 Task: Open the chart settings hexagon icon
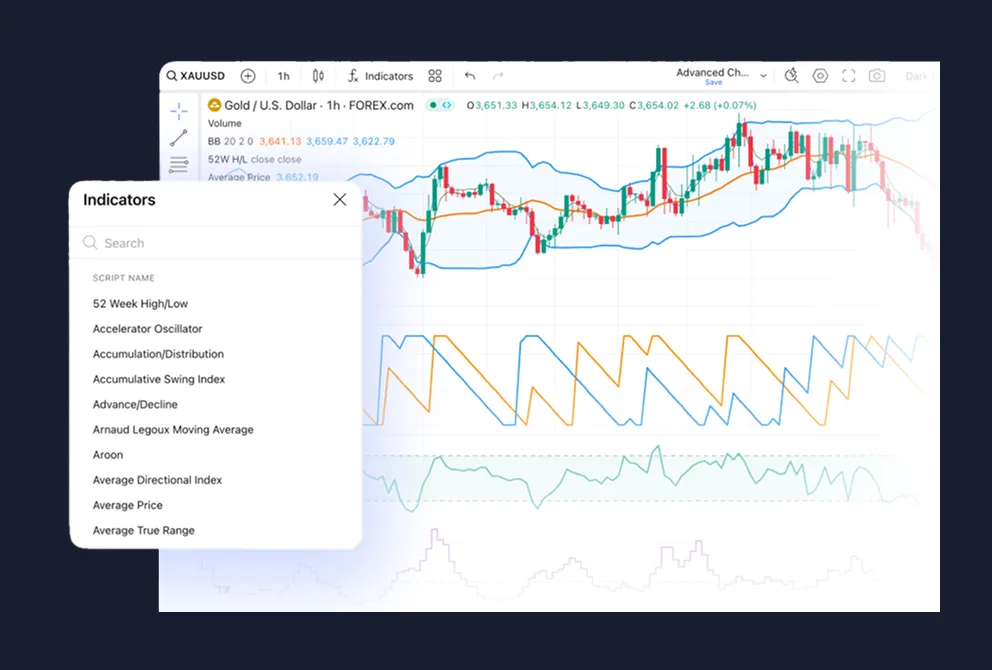[820, 76]
